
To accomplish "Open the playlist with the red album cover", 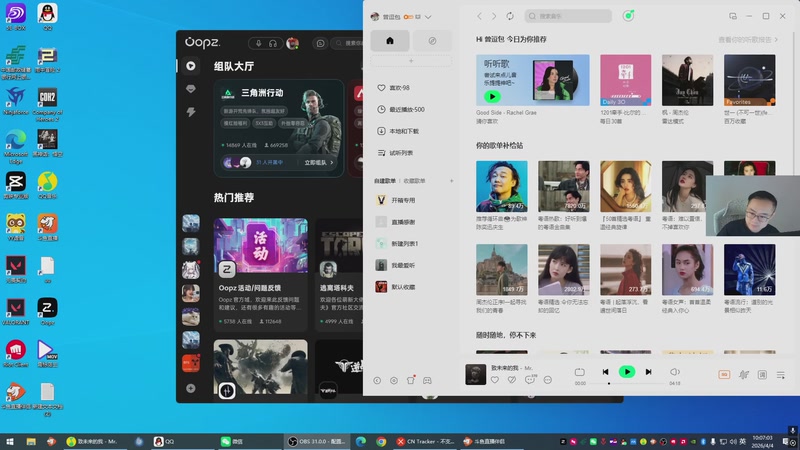I will click(x=381, y=287).
